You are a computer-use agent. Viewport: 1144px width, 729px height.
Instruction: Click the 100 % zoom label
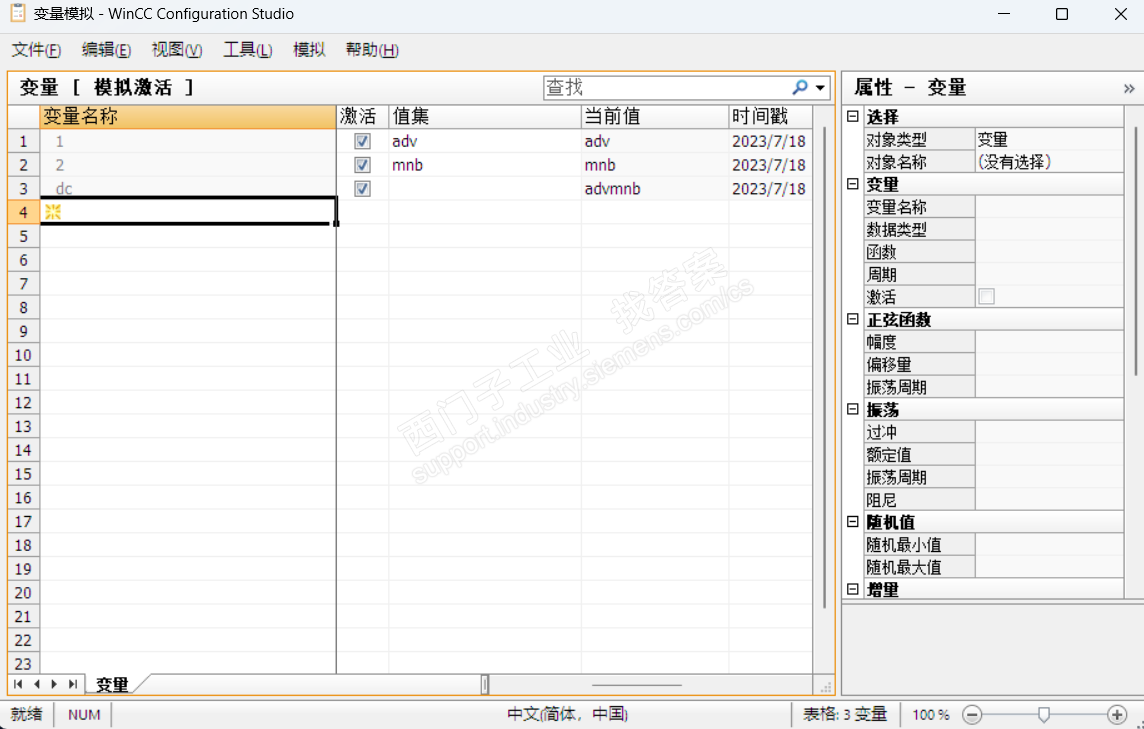click(x=931, y=714)
